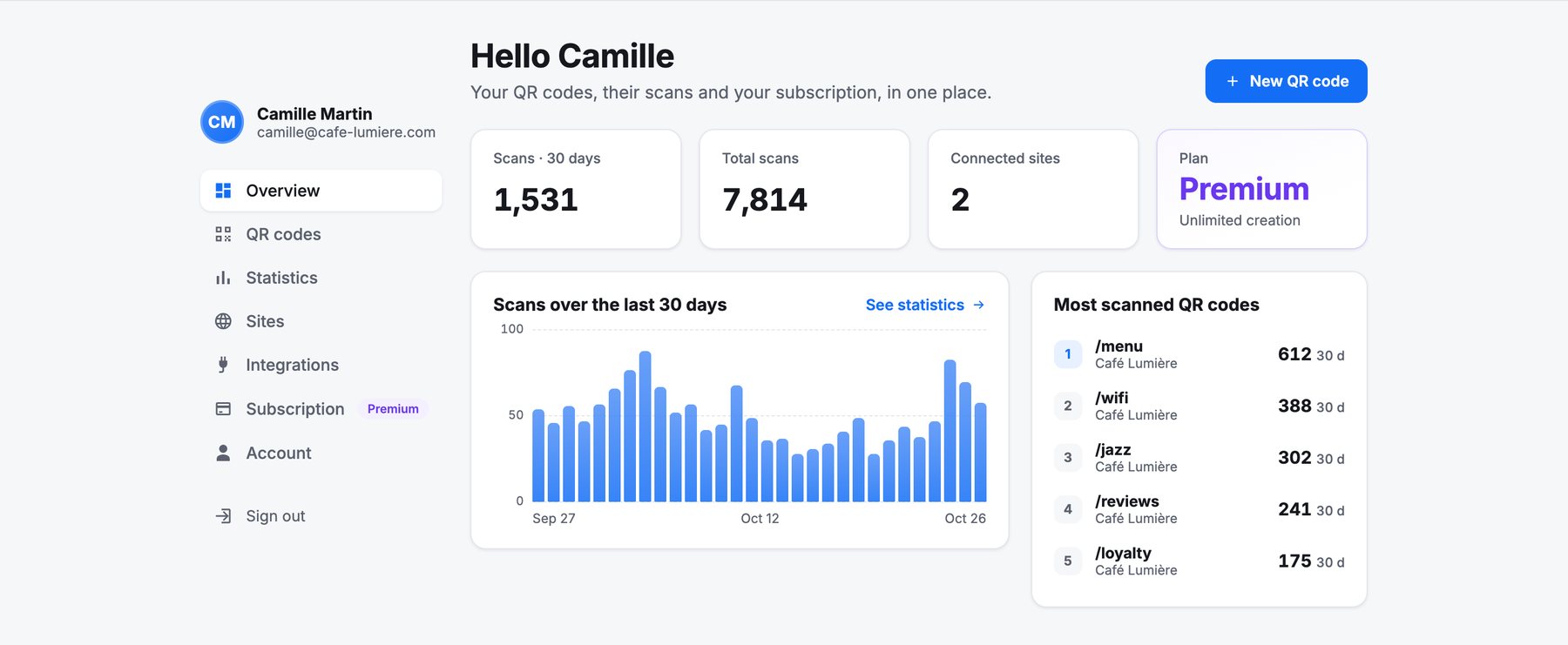Create a New QR code
This screenshot has height=645, width=1568.
click(x=1286, y=81)
